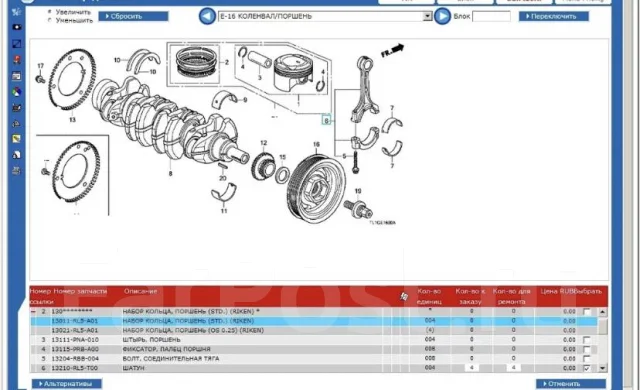The image size is (640, 390).
Task: Click the parts table scroll-down arrow
Action: click(603, 368)
